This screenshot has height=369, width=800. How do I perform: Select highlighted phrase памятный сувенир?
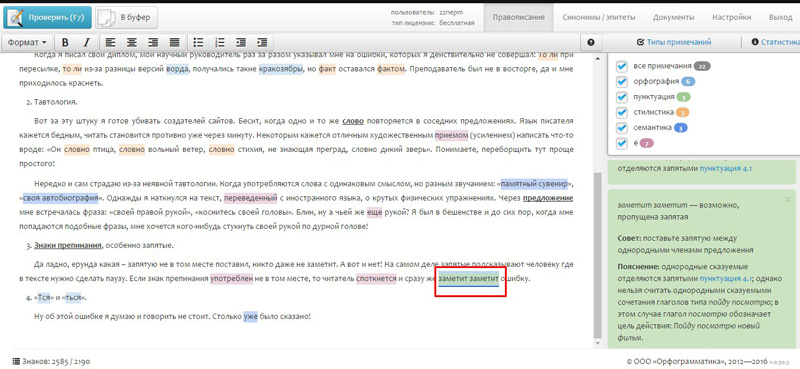pyautogui.click(x=534, y=184)
